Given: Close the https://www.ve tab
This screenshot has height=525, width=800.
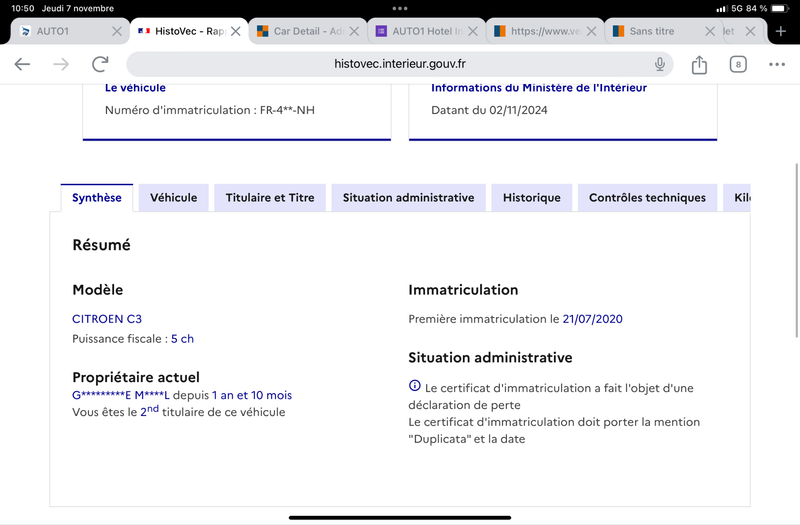Looking at the screenshot, I should [x=591, y=31].
